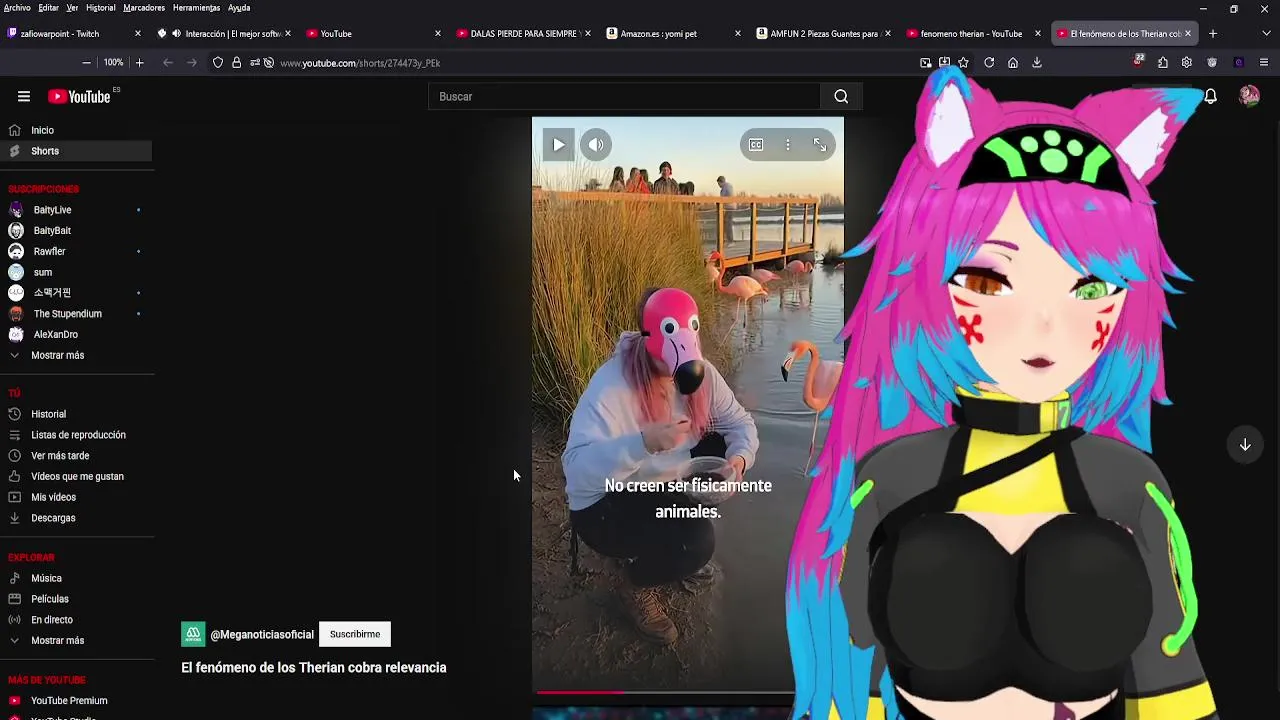1280x720 pixels.
Task: Open the Herramientas menu
Action: (196, 8)
